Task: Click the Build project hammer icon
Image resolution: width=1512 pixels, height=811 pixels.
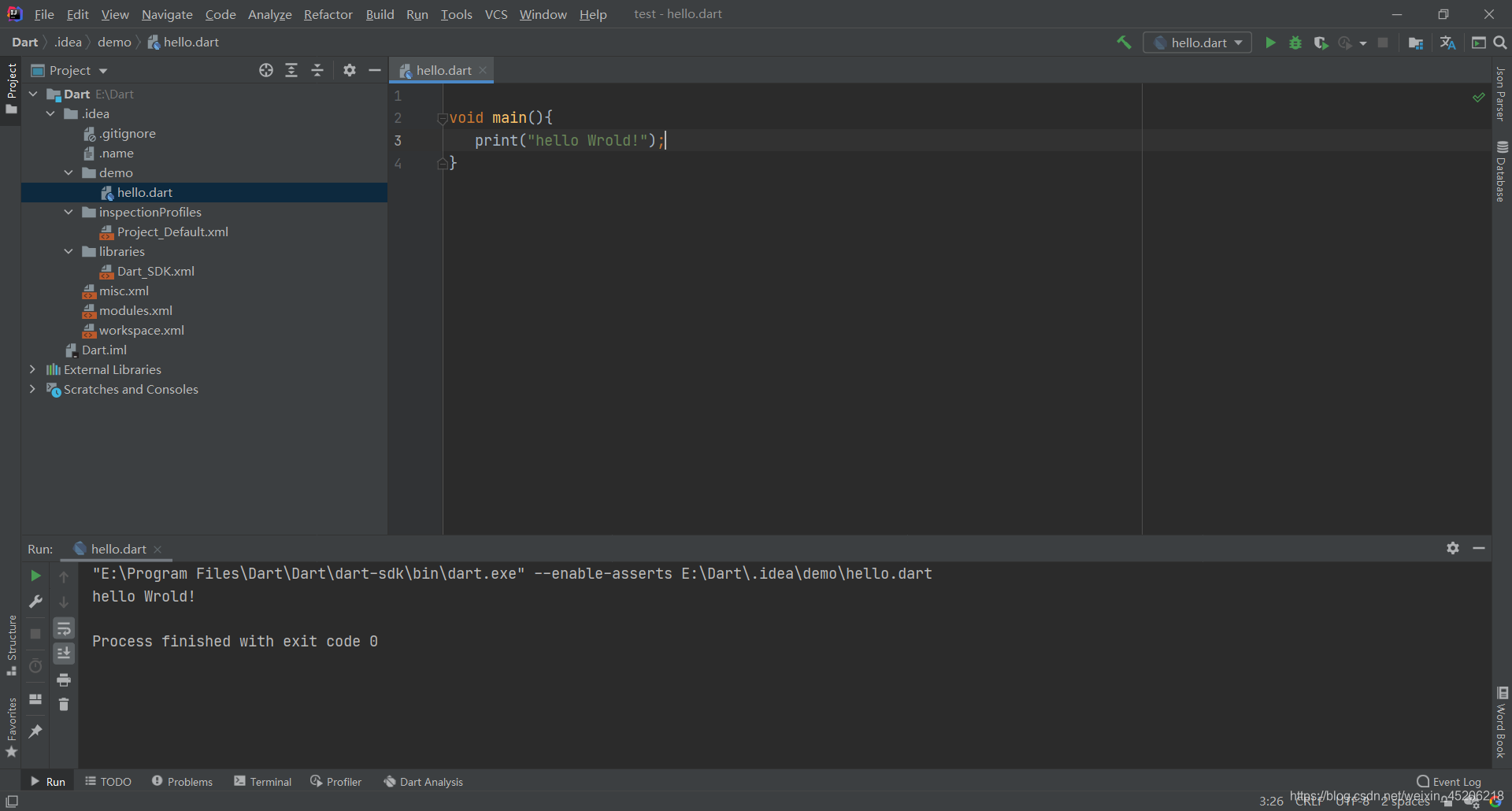Action: coord(1124,43)
